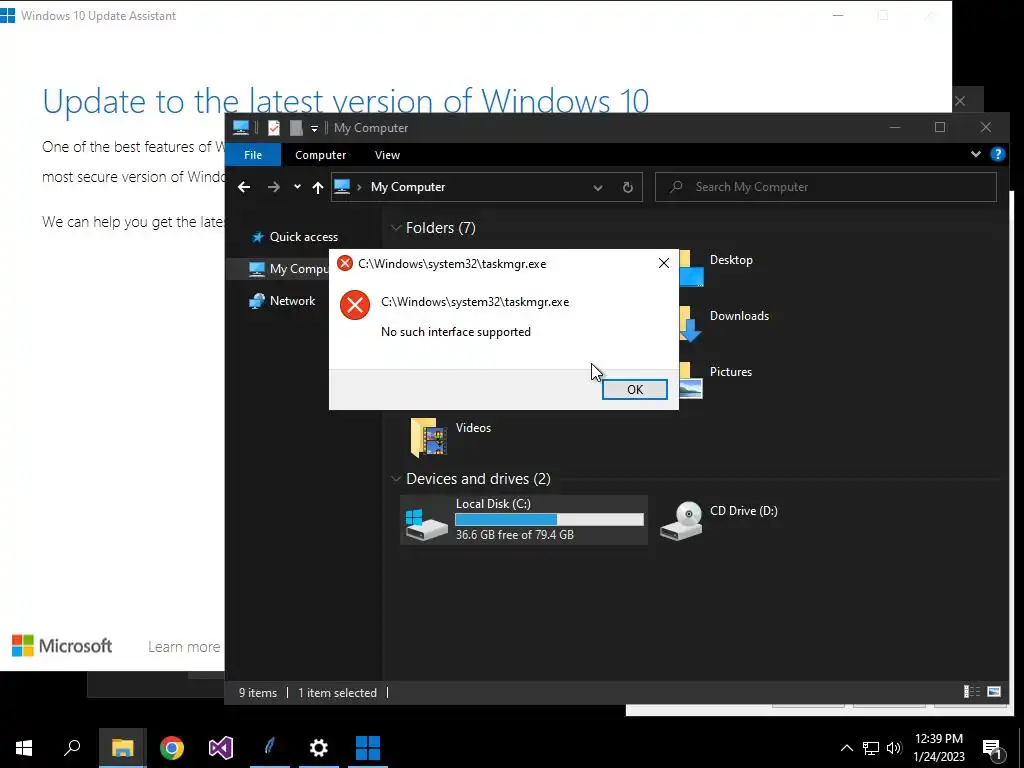Go up one folder level
The width and height of the screenshot is (1024, 768).
318,187
